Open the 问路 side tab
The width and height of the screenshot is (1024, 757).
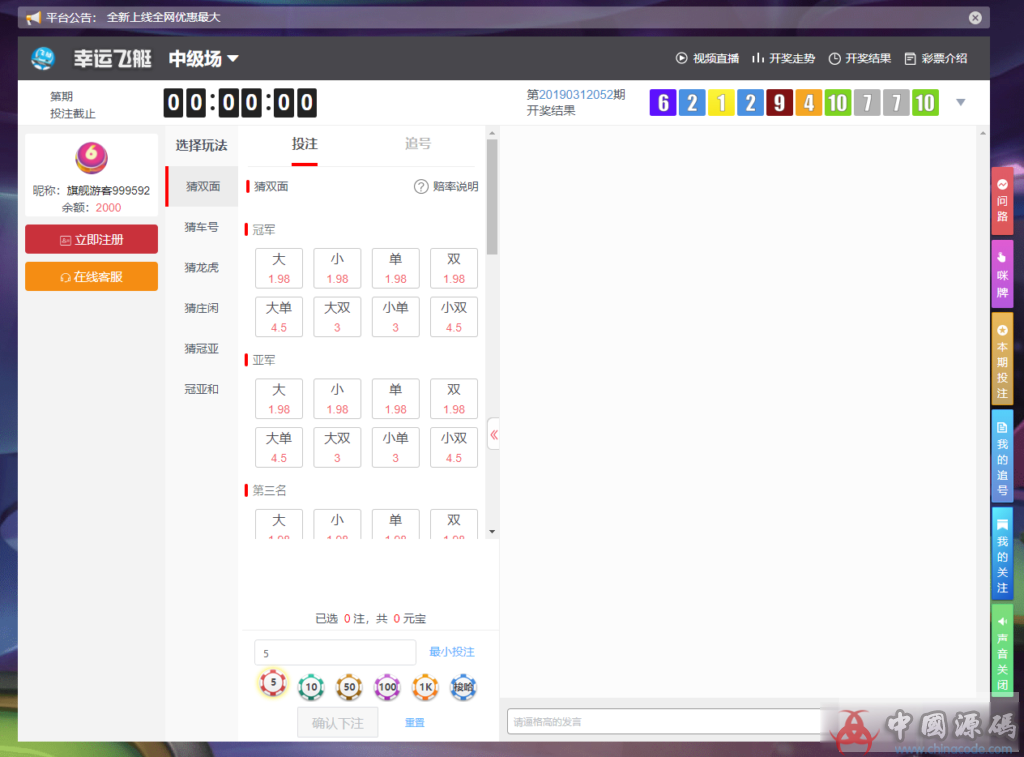1002,202
